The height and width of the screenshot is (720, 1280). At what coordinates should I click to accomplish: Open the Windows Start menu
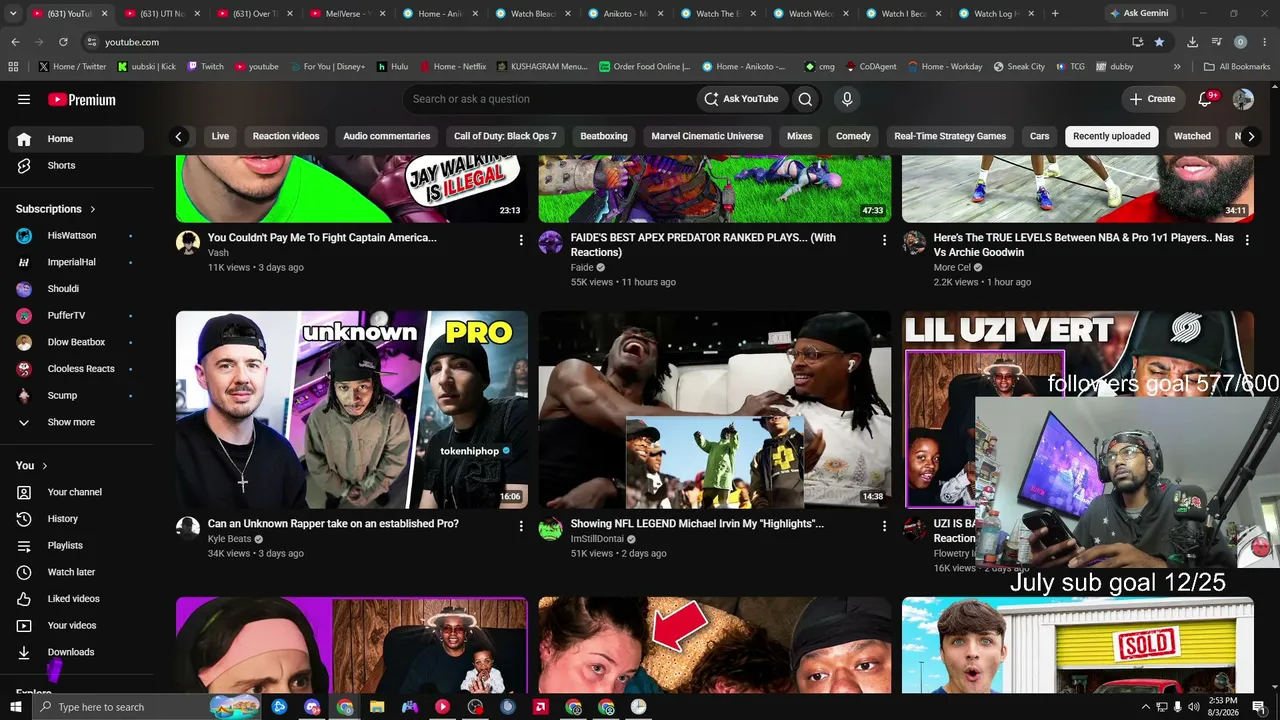[15, 707]
